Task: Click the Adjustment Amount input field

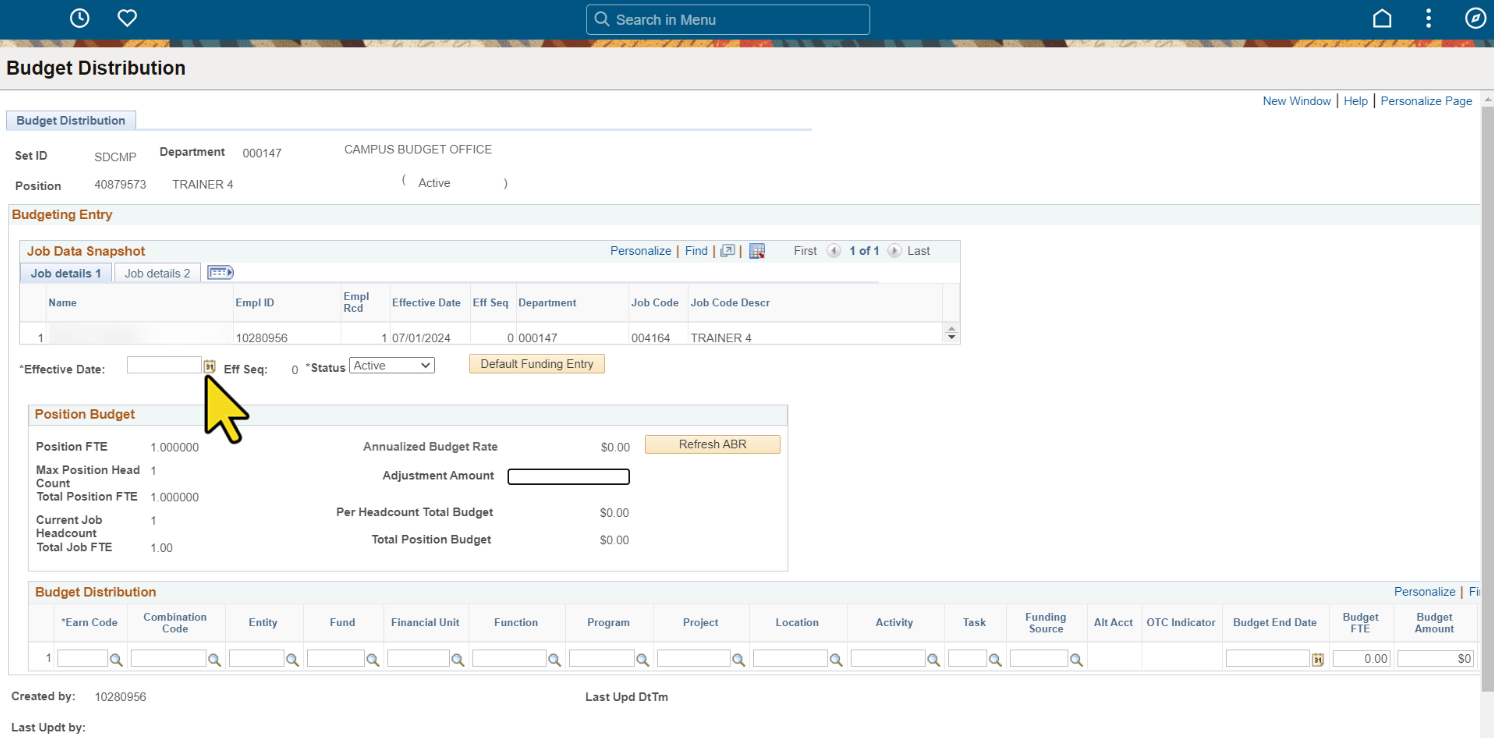Action: tap(569, 477)
